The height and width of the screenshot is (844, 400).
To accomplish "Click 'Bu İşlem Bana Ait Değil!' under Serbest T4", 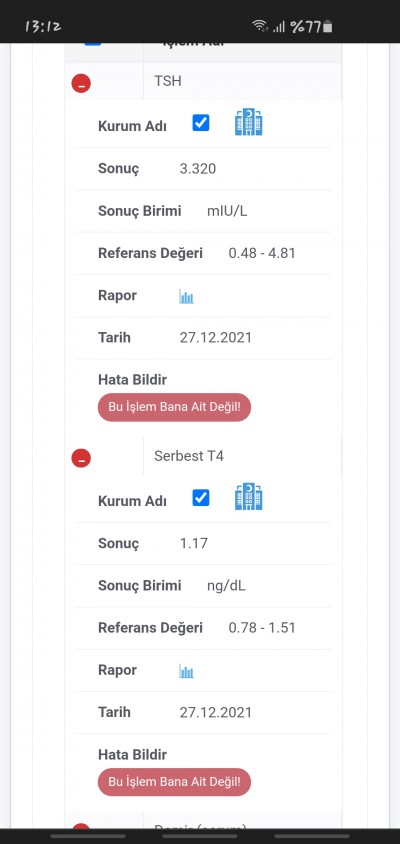I will (174, 782).
